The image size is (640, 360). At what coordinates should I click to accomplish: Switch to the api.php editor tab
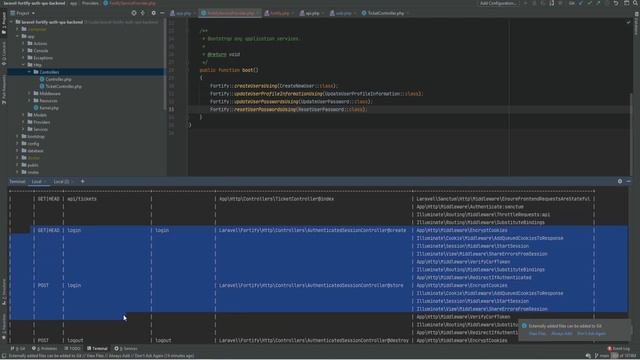(312, 13)
